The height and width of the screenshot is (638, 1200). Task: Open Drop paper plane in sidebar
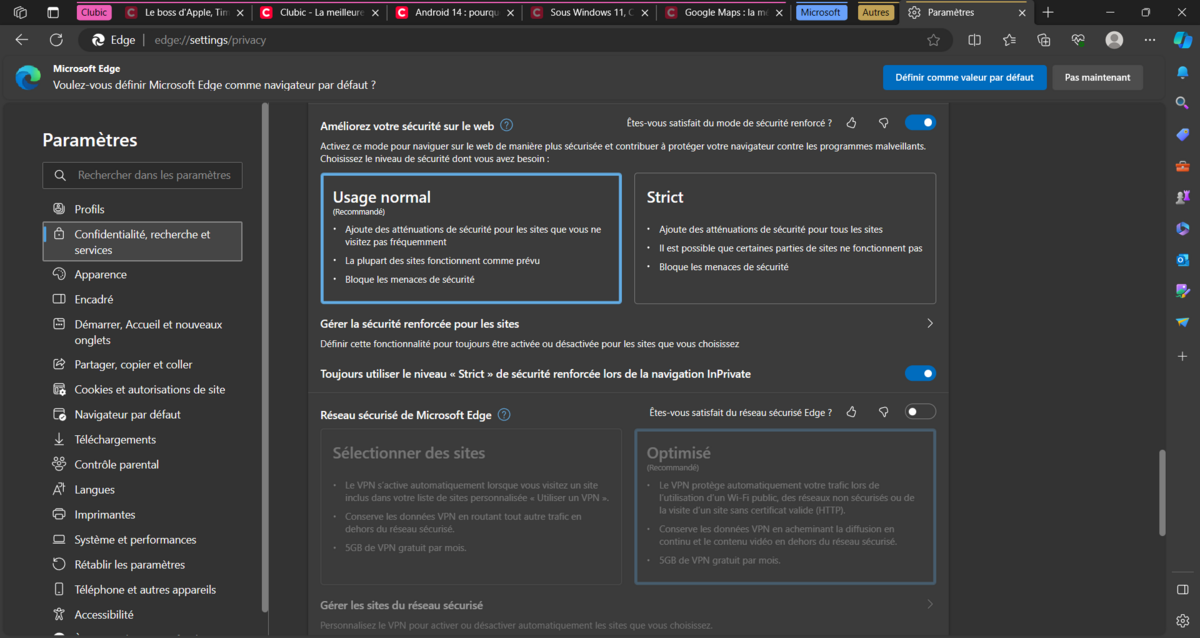pos(1183,322)
